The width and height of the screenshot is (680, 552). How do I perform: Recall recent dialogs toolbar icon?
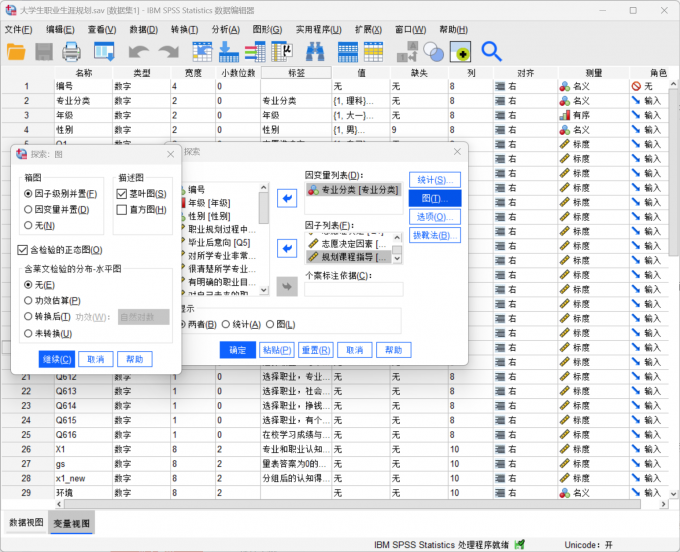pos(104,52)
